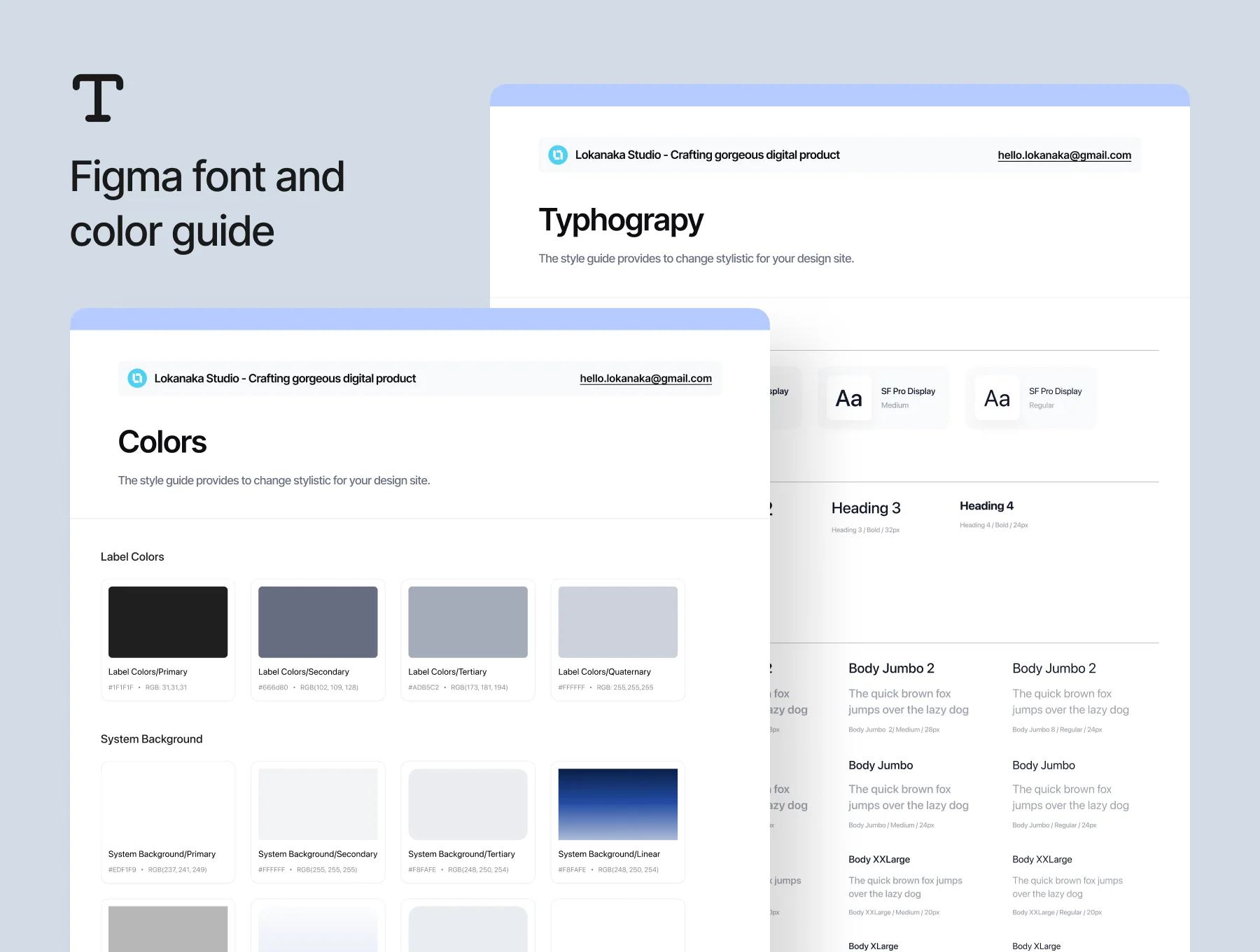Click the "RGB(102, 109, 128)" value
Viewport: 1260px width, 952px height.
pos(329,687)
